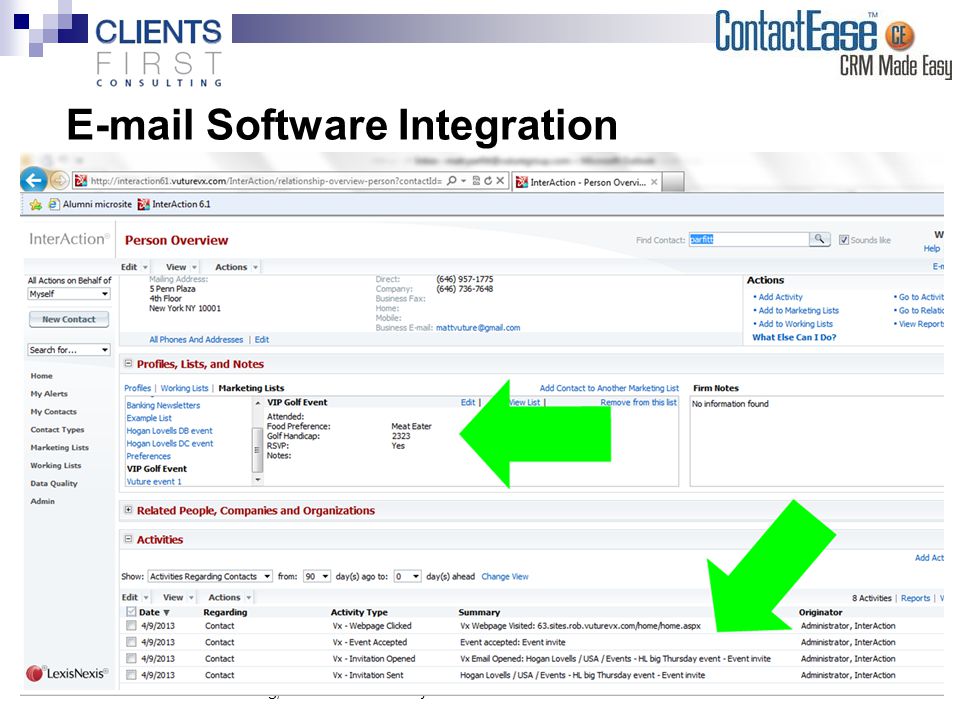Collapse the Activities section
The height and width of the screenshot is (720, 960).
[x=129, y=539]
